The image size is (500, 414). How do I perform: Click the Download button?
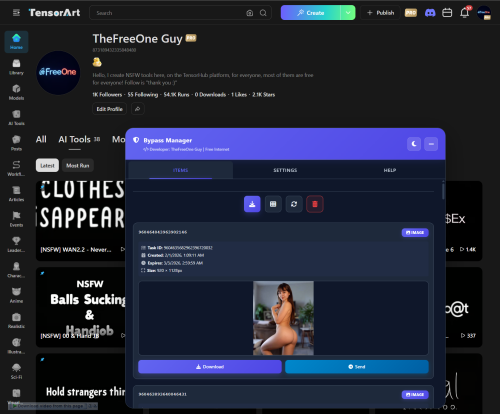click(x=210, y=367)
